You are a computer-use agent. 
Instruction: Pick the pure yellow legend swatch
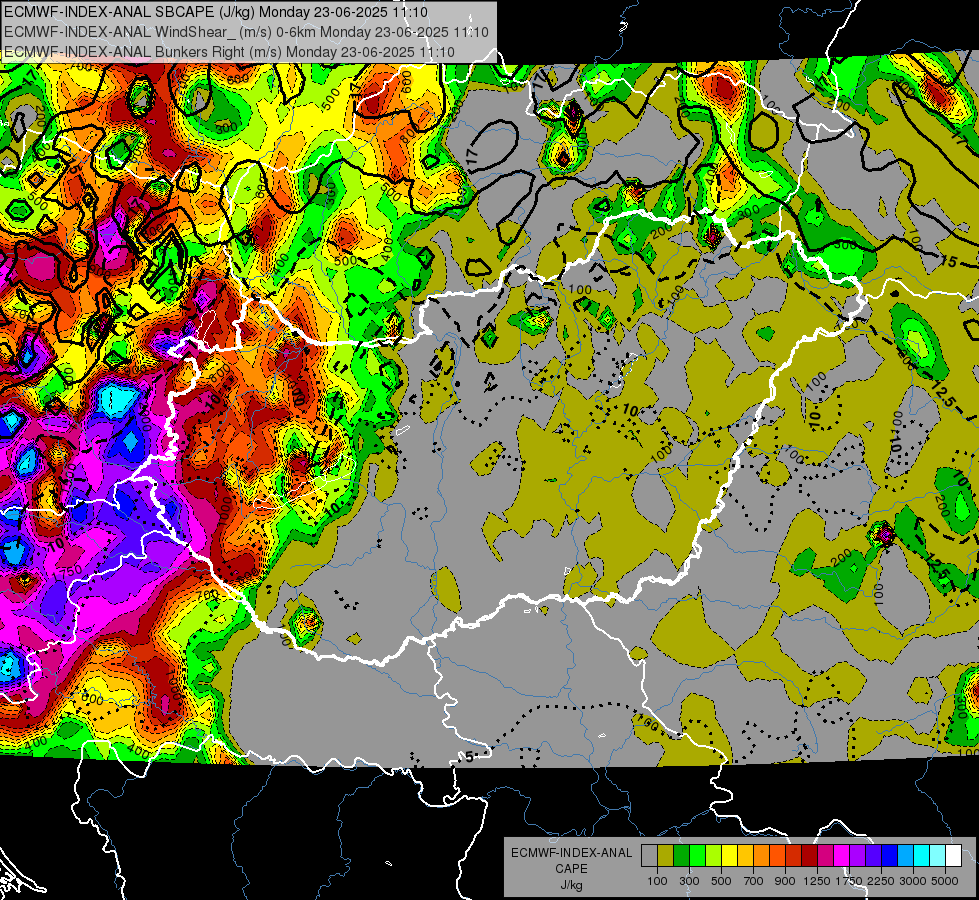pyautogui.click(x=729, y=856)
